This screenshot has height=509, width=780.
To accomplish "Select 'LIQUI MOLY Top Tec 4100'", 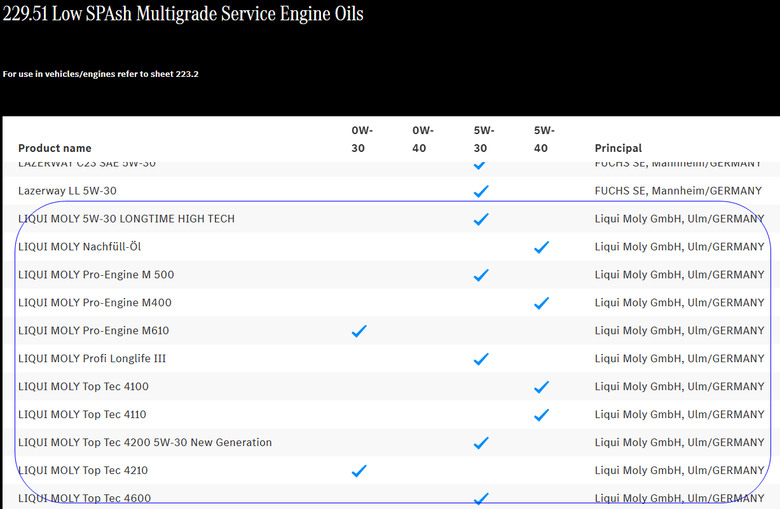I will (x=83, y=387).
